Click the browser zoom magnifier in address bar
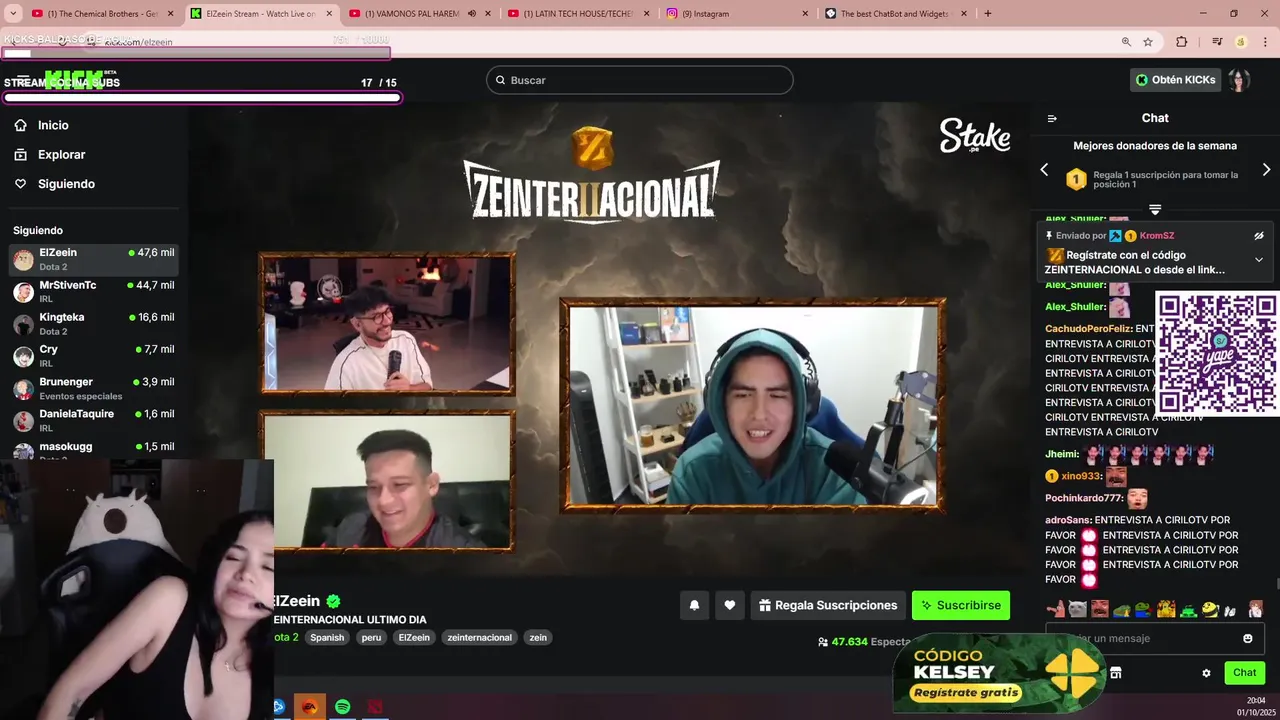Screen dimensions: 1280x720 (1126, 42)
